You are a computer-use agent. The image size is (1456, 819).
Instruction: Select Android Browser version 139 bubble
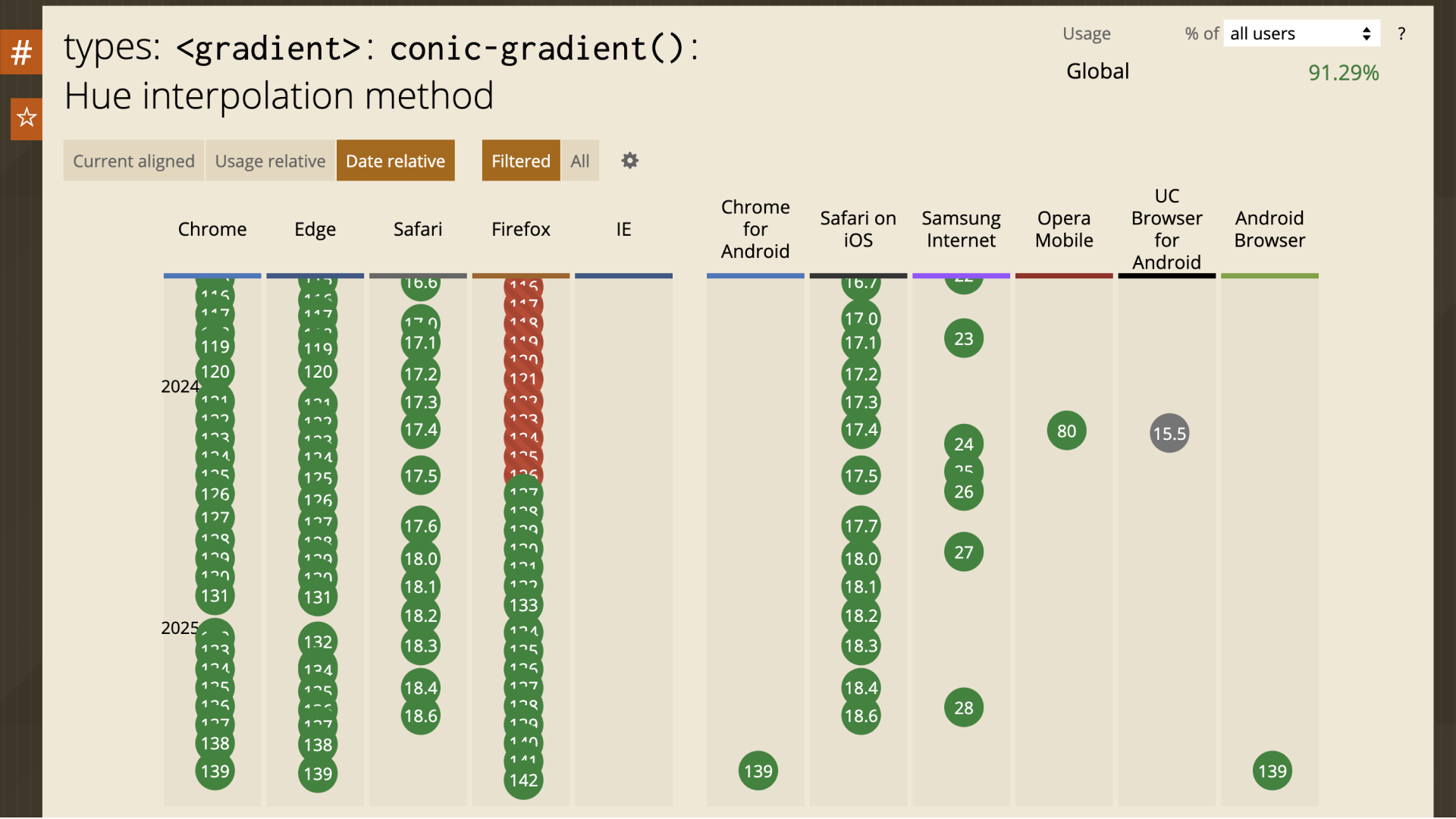1272,771
